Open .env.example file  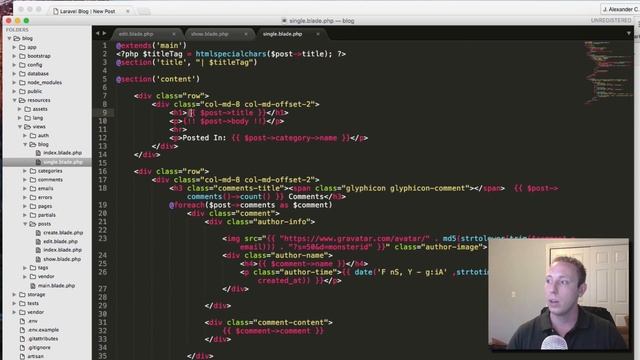[x=43, y=330]
